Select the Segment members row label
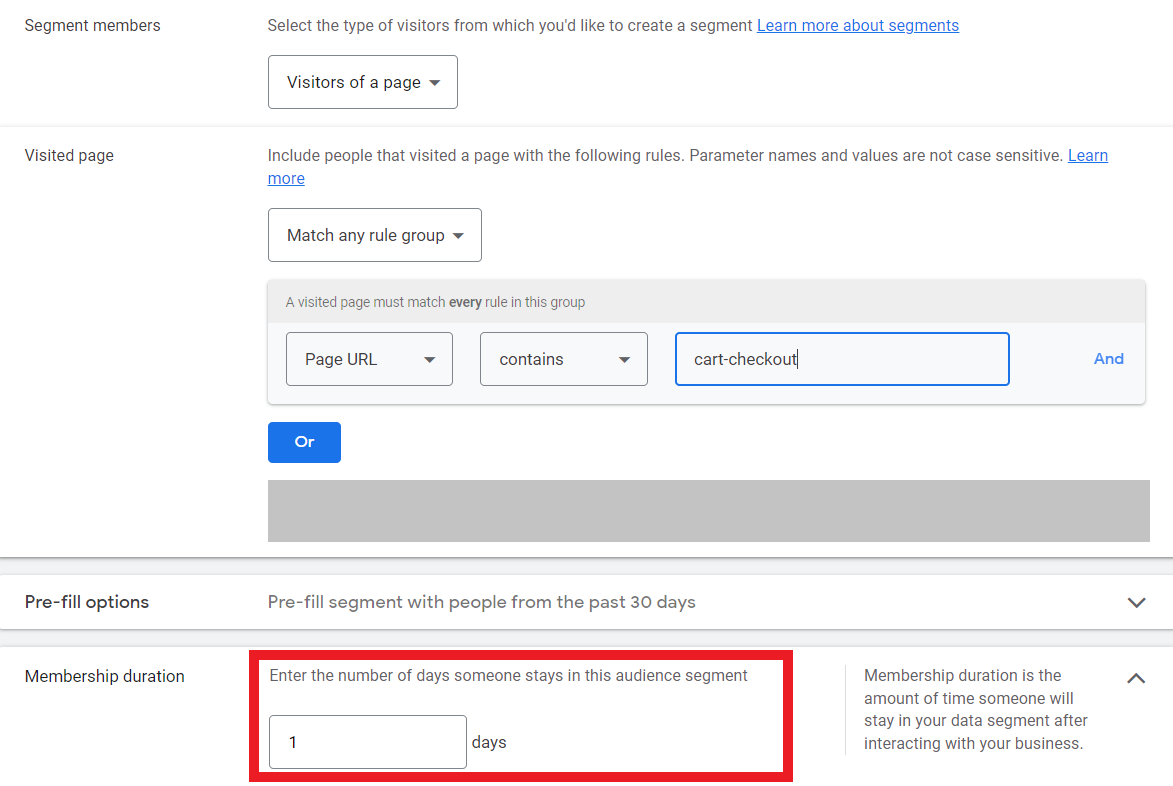 tap(90, 25)
